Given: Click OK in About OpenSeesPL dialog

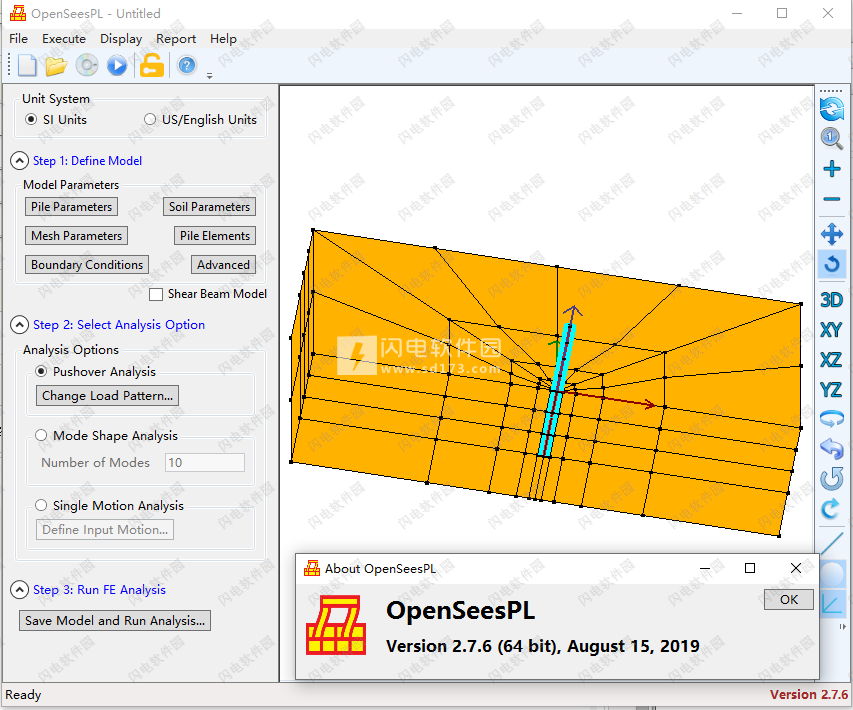Looking at the screenshot, I should tap(789, 600).
